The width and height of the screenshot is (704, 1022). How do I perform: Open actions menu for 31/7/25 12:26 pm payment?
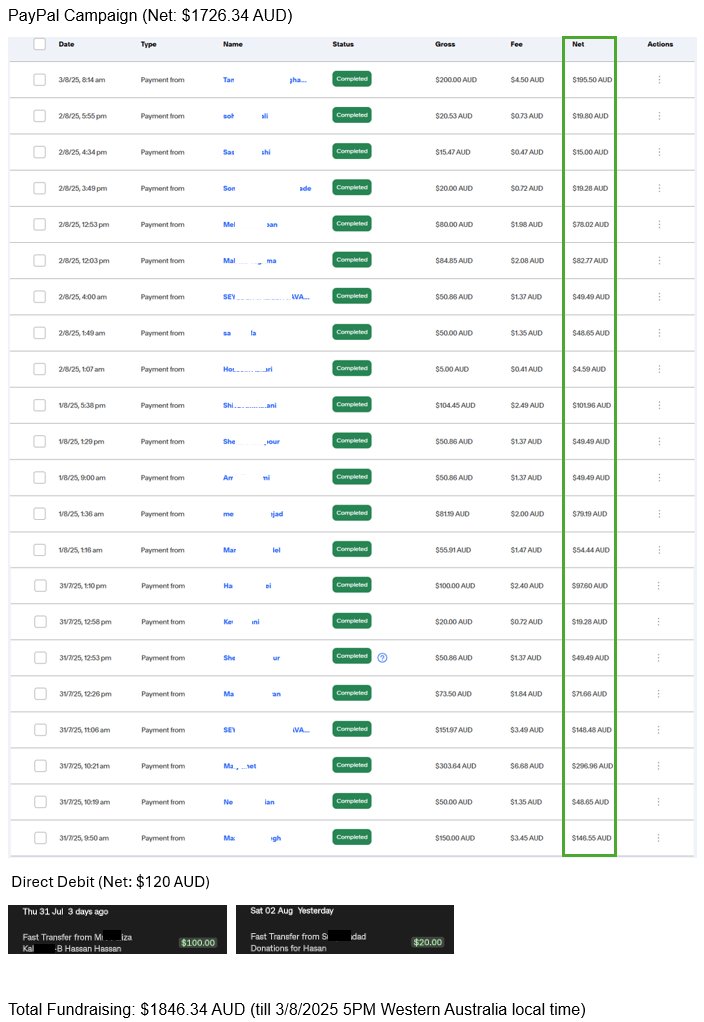[658, 694]
